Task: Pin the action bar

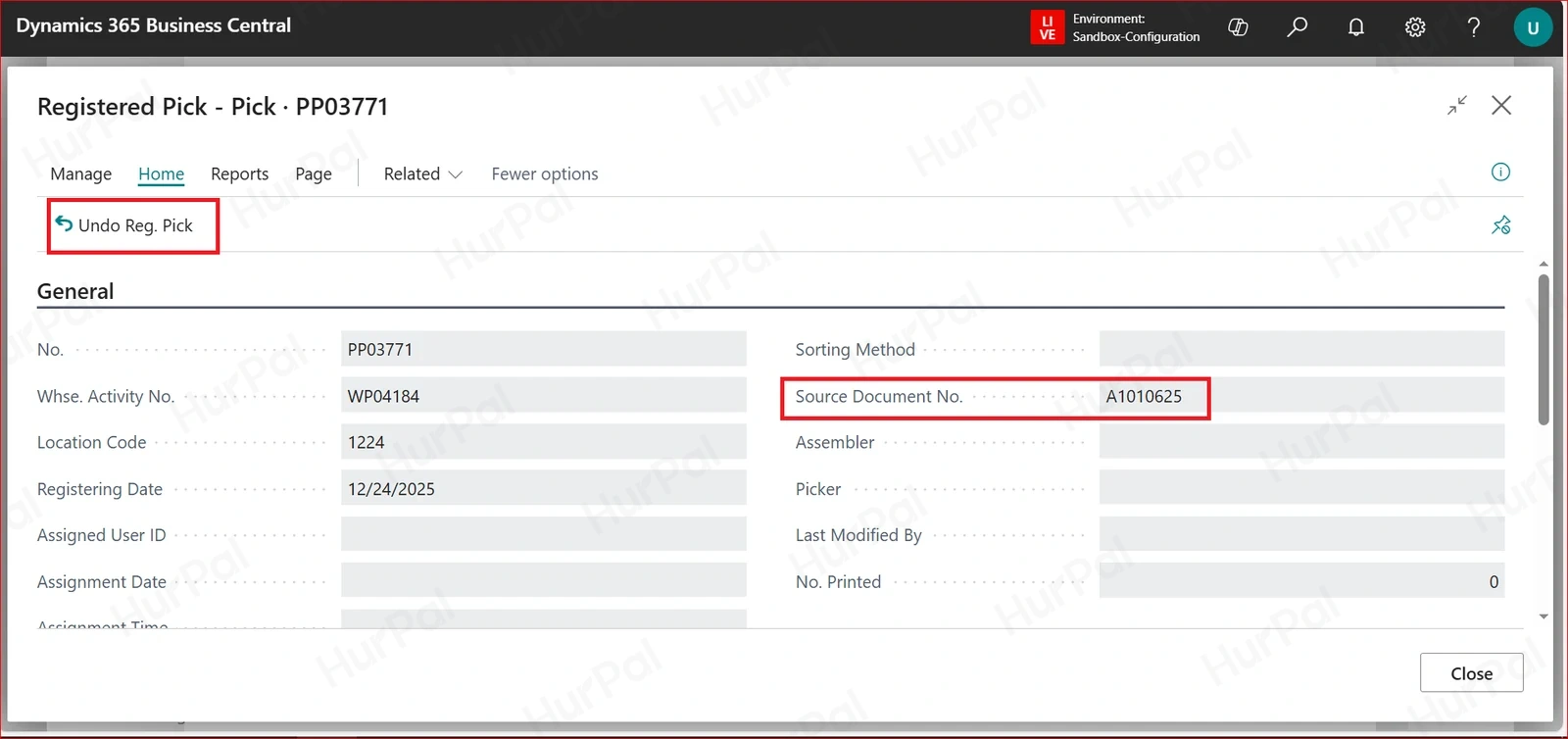Action: click(x=1501, y=225)
